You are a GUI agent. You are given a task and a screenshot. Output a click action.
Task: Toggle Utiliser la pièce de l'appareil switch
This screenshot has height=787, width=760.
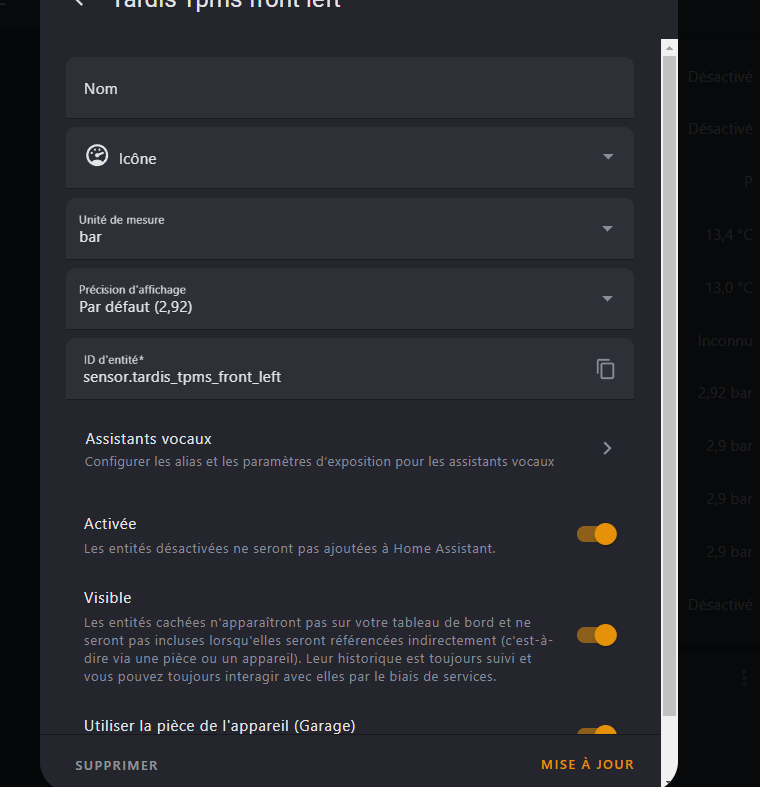[x=597, y=731]
